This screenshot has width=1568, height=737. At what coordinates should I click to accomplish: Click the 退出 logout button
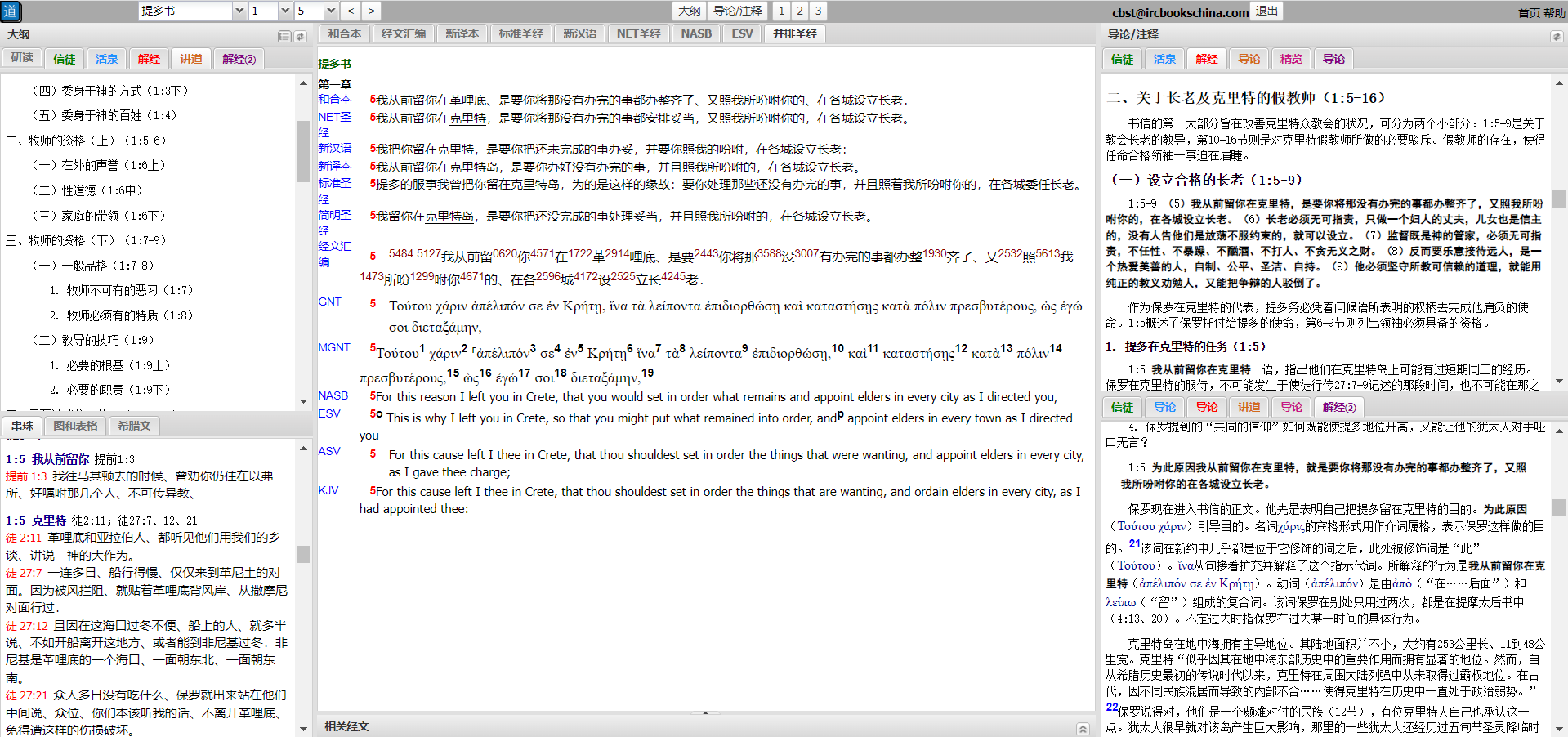(1266, 11)
